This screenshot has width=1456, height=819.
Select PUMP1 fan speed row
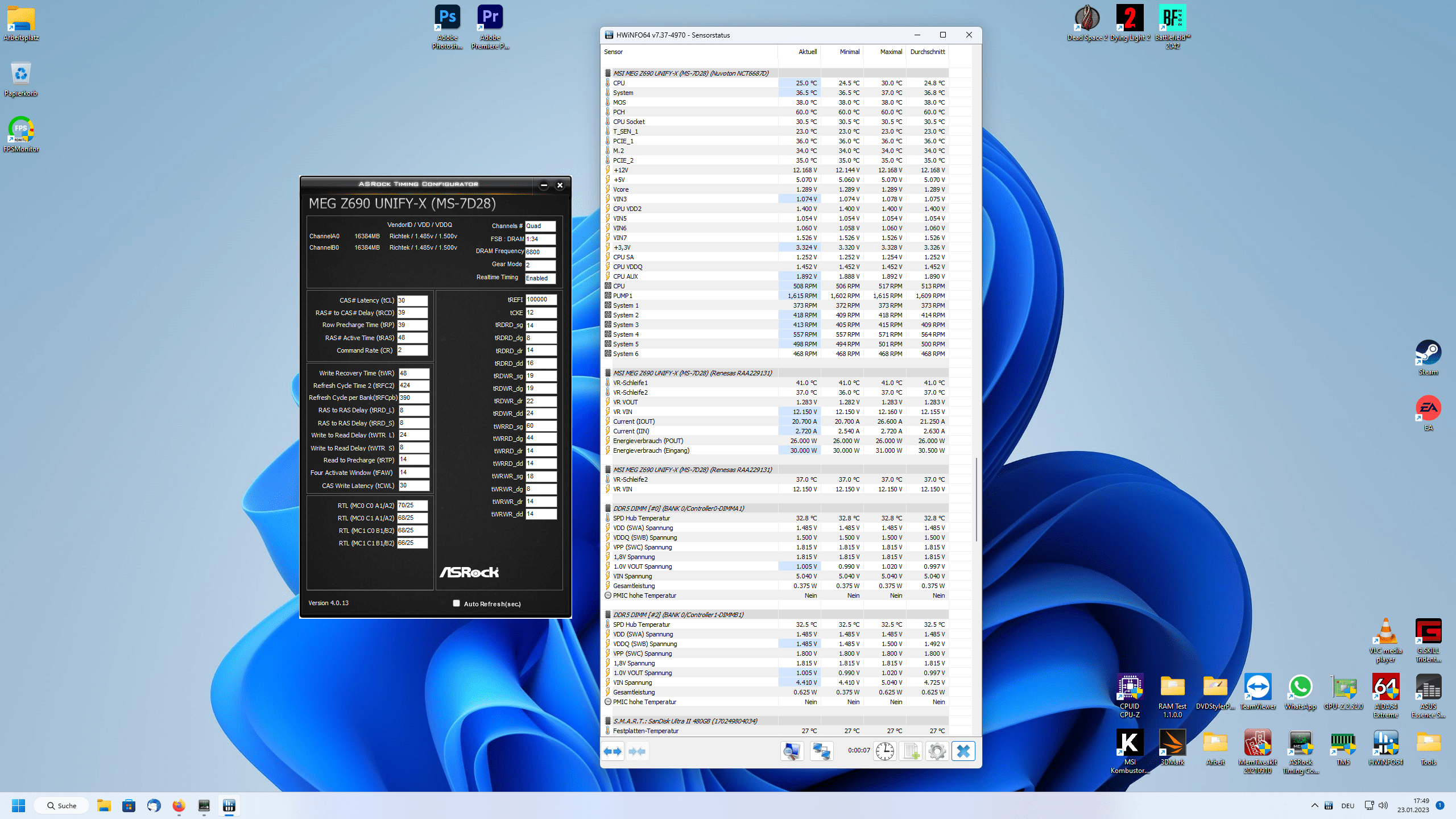[x=775, y=296]
